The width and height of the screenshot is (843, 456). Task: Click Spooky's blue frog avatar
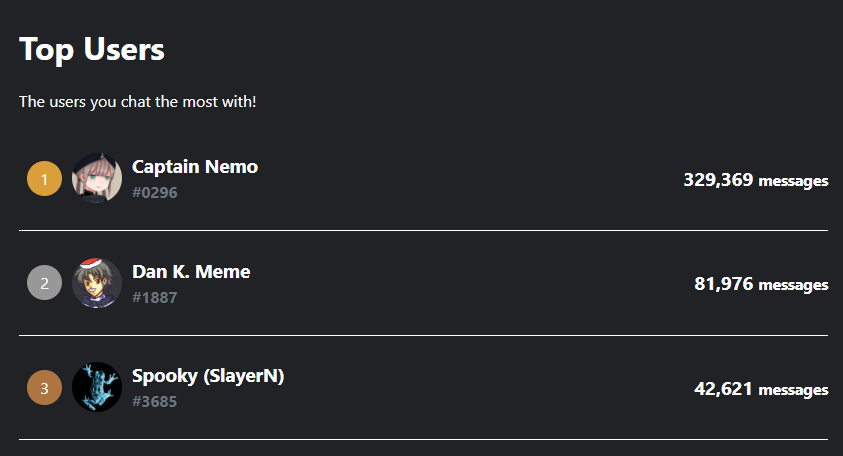[x=97, y=387]
